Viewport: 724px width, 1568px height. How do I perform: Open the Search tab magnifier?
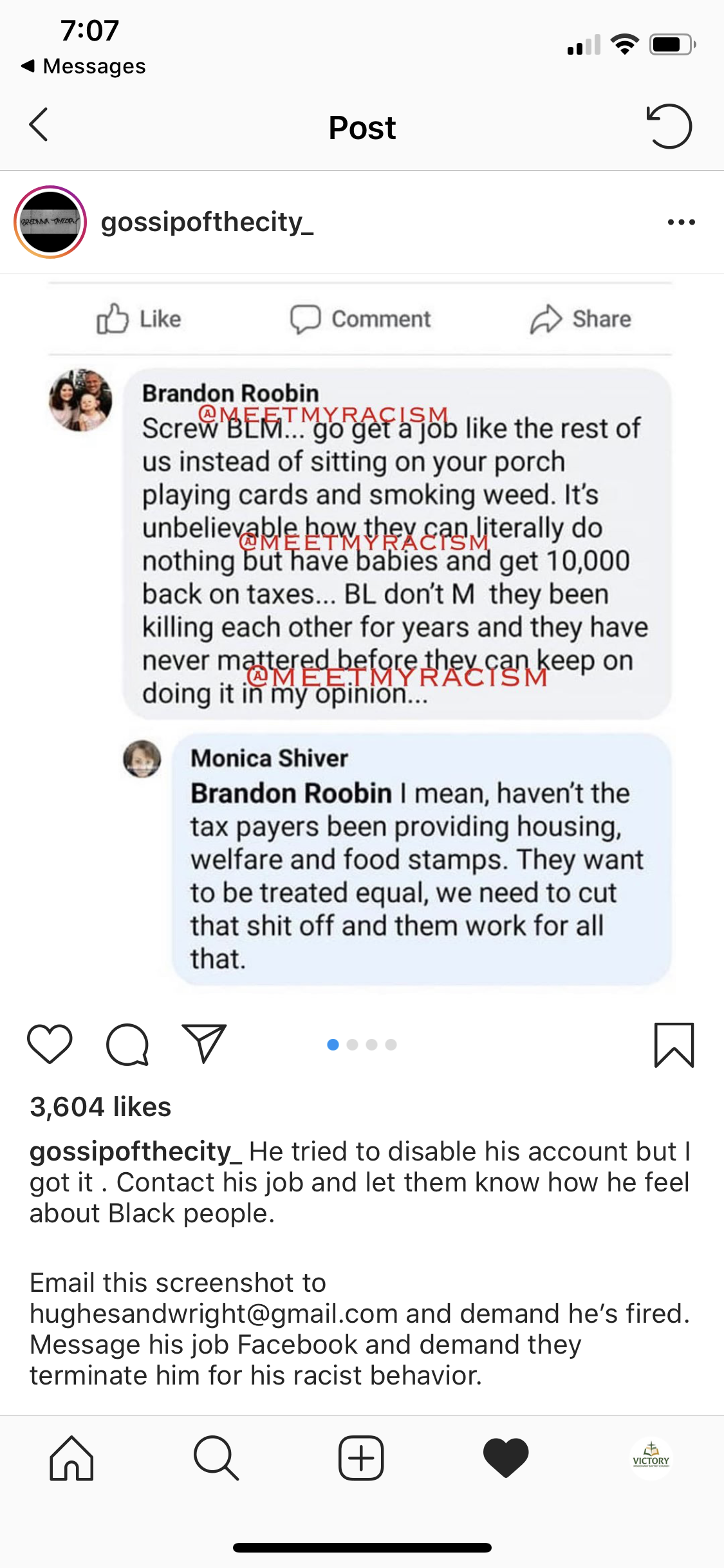coord(216,1458)
